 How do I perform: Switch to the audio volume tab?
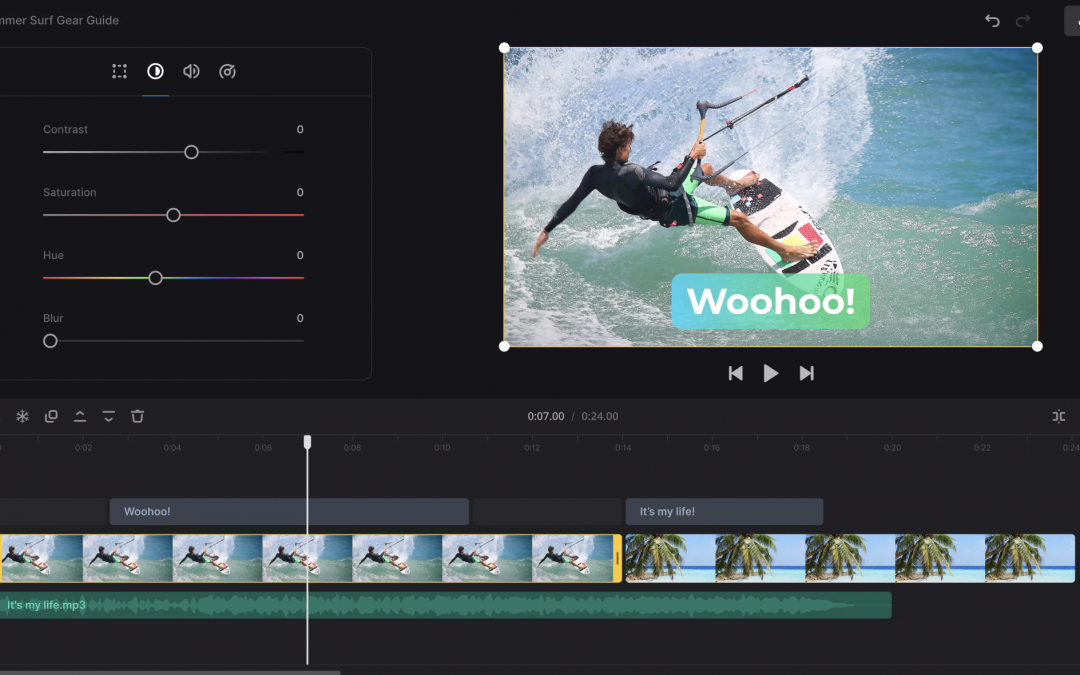[x=191, y=71]
